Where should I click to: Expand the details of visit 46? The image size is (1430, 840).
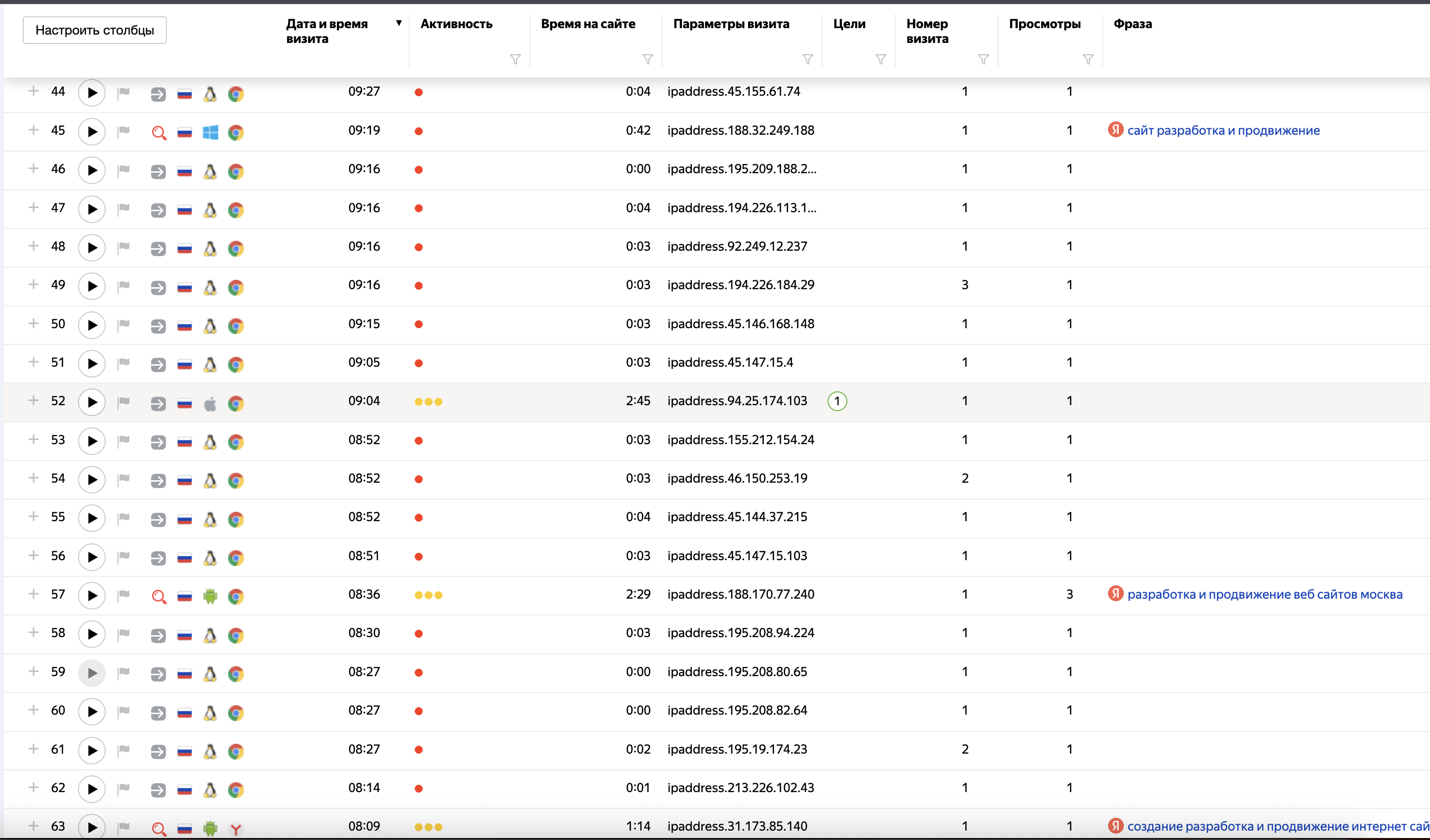pyautogui.click(x=34, y=168)
